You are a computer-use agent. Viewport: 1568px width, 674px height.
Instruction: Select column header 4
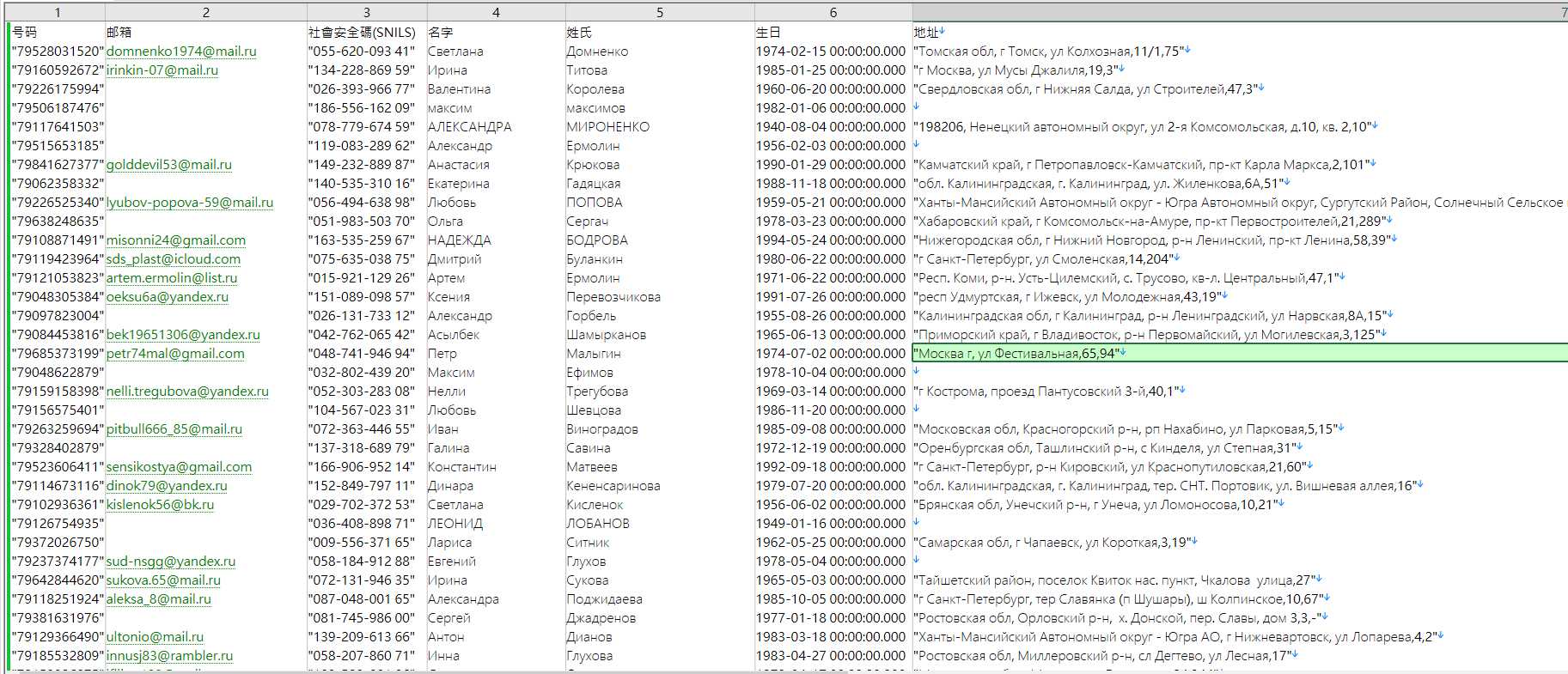coord(496,12)
